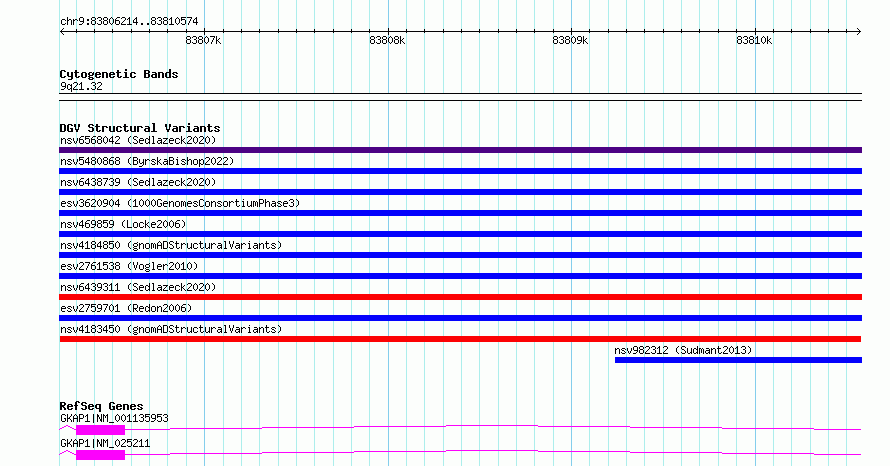Click the blue bar under nsv5480868
This screenshot has height=466, width=890.
[460, 171]
